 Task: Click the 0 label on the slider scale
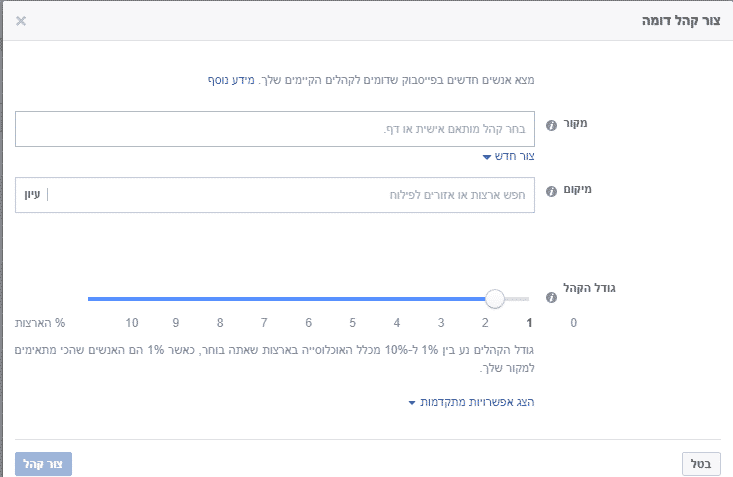pos(574,323)
